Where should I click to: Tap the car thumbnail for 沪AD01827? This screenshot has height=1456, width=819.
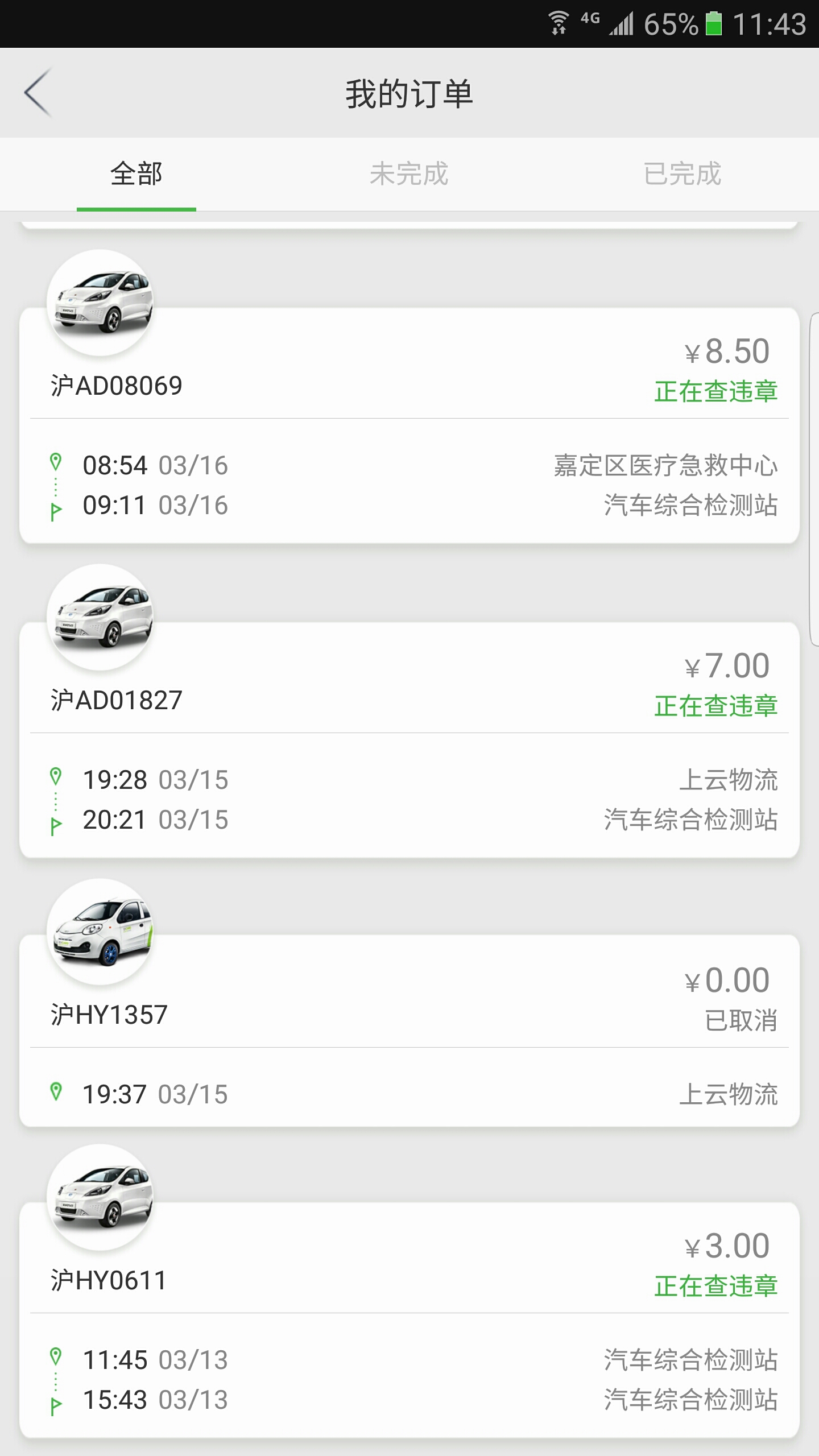(100, 617)
